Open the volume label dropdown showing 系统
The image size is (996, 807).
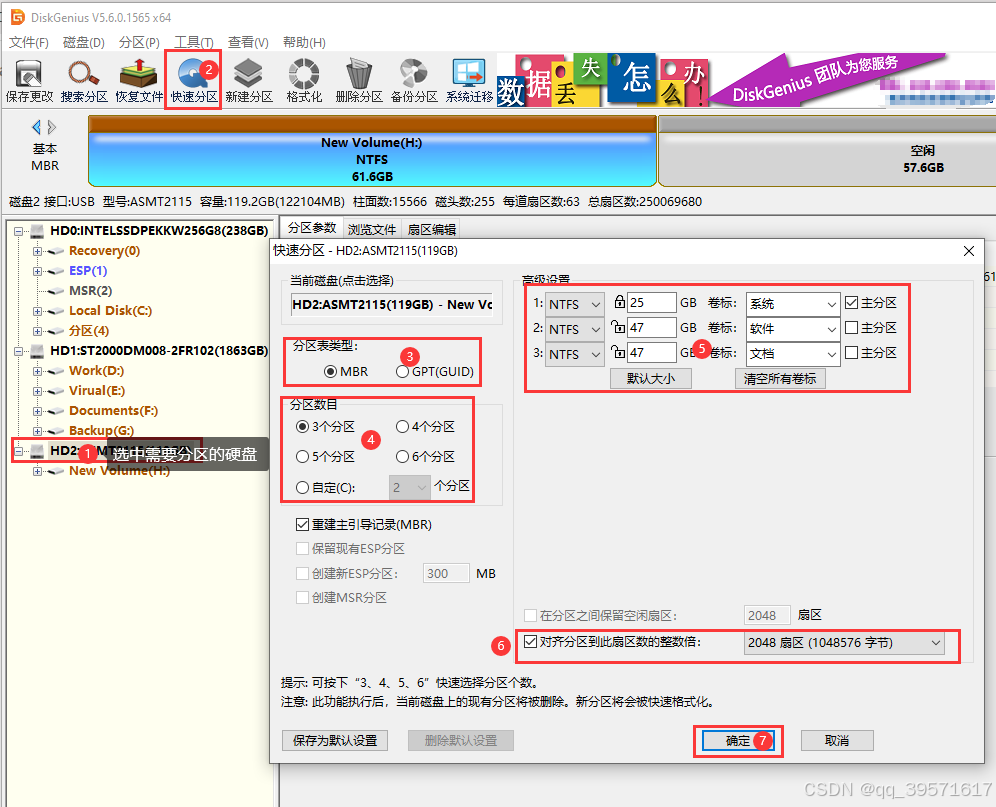pyautogui.click(x=793, y=304)
